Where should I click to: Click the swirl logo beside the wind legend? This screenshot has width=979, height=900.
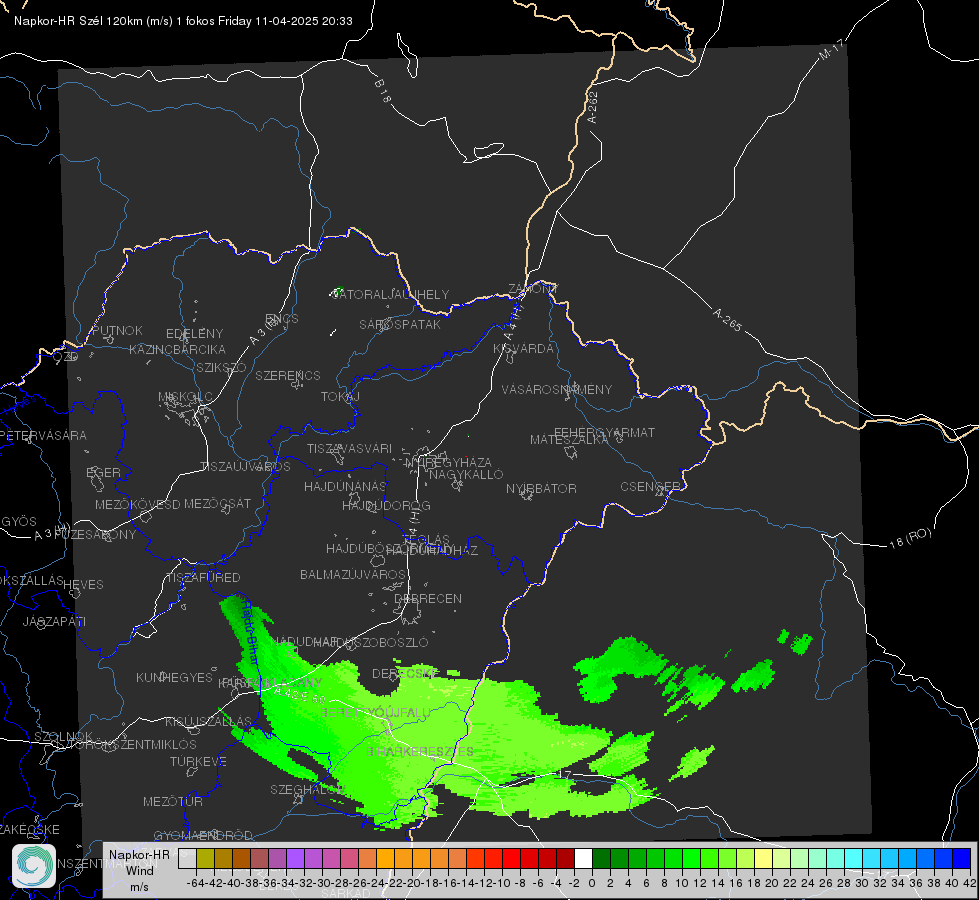34,866
